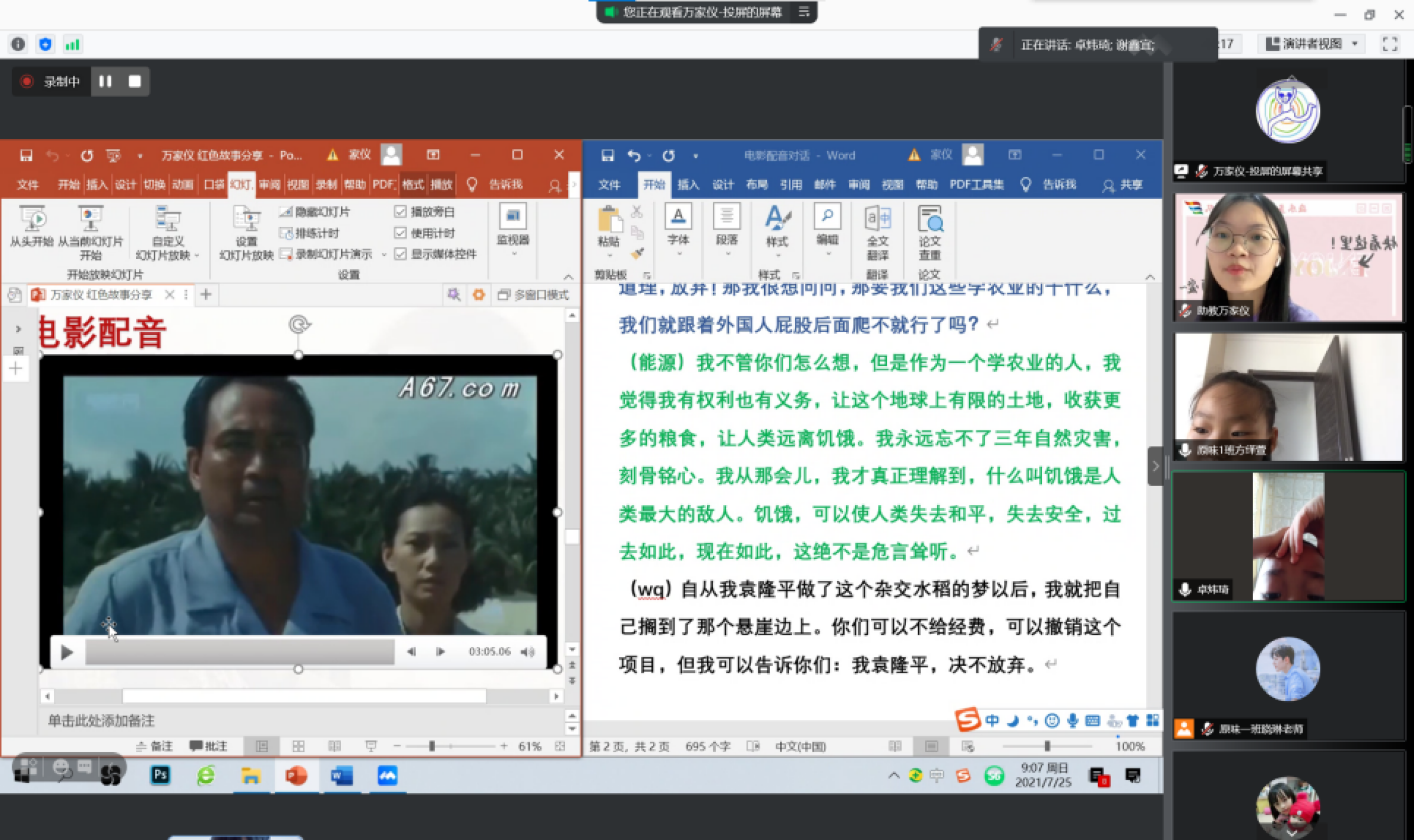1414x840 pixels.
Task: Switch PowerPoint to slide sorter view
Action: click(298, 746)
